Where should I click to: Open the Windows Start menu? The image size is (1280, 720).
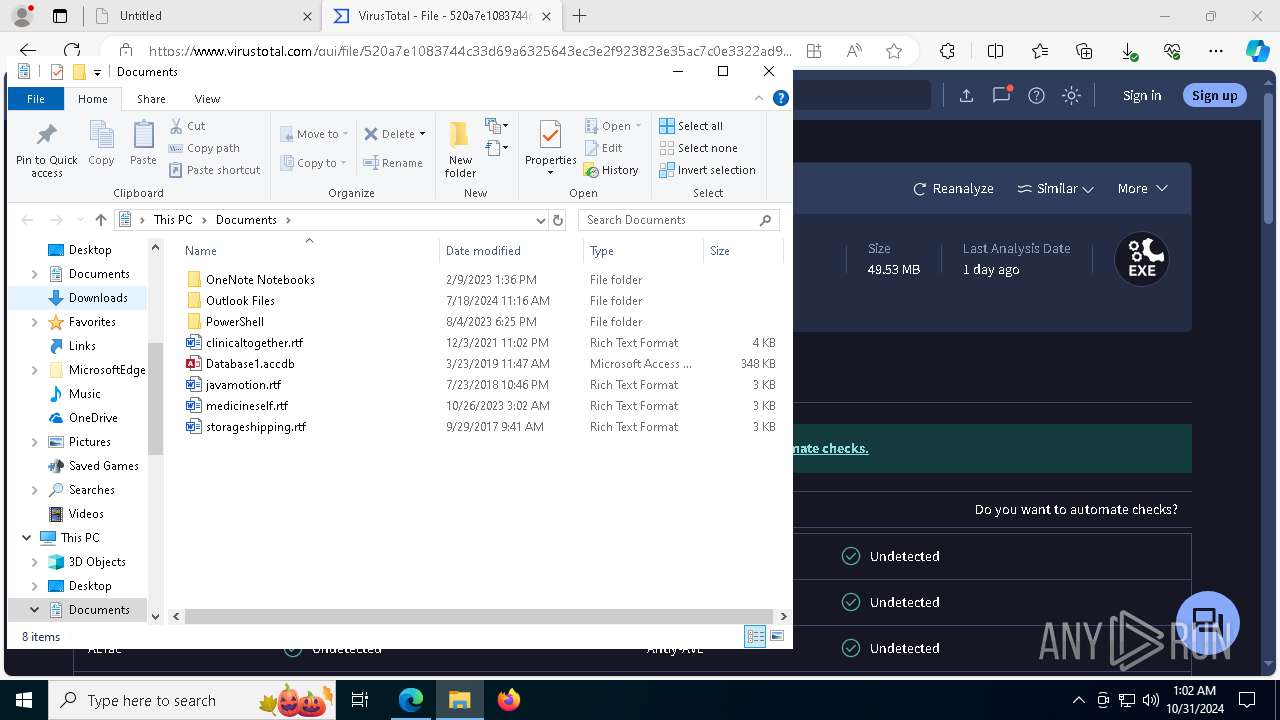[x=23, y=700]
